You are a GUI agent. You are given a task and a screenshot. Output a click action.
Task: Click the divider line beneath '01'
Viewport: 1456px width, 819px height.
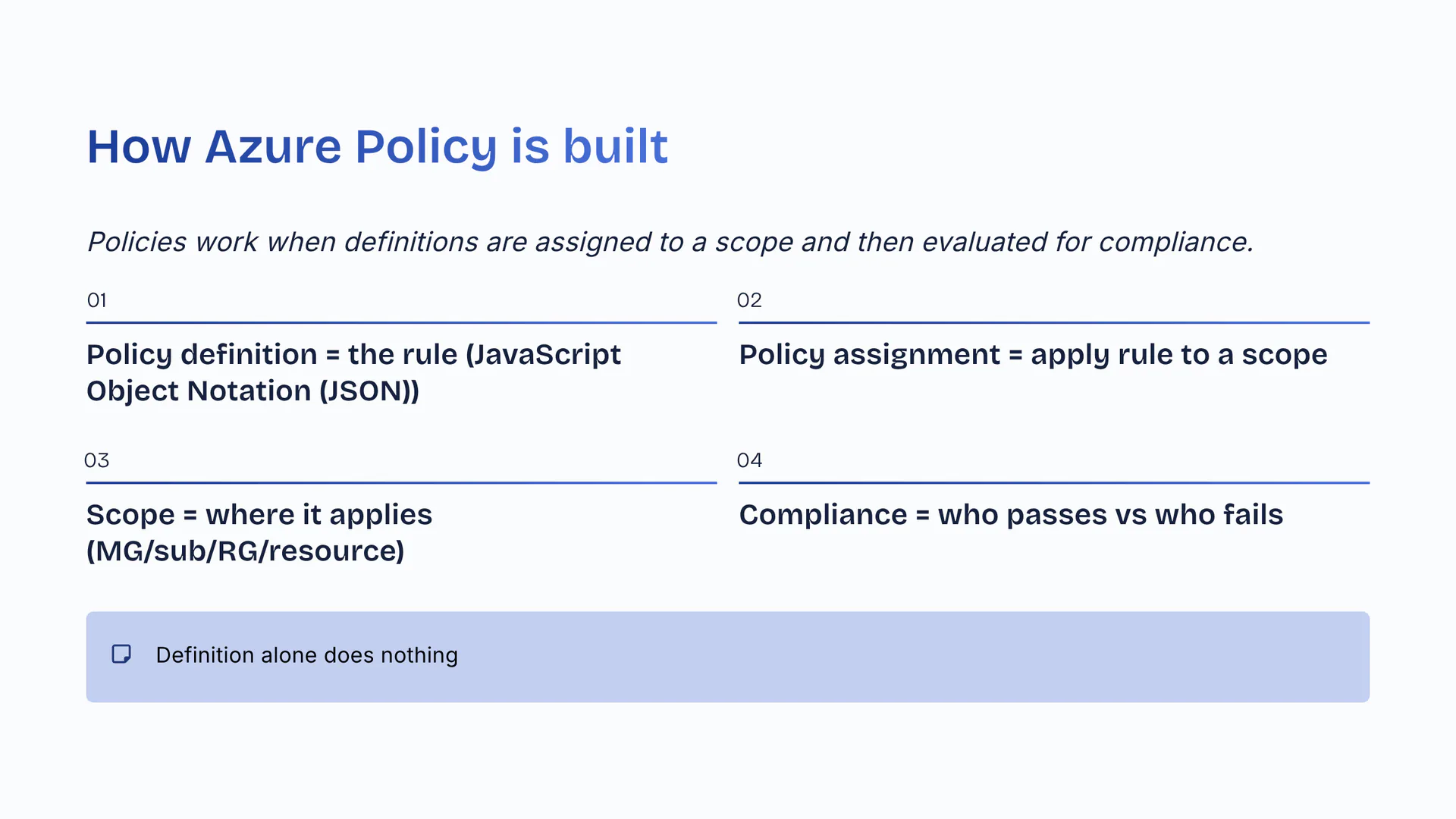(x=401, y=322)
